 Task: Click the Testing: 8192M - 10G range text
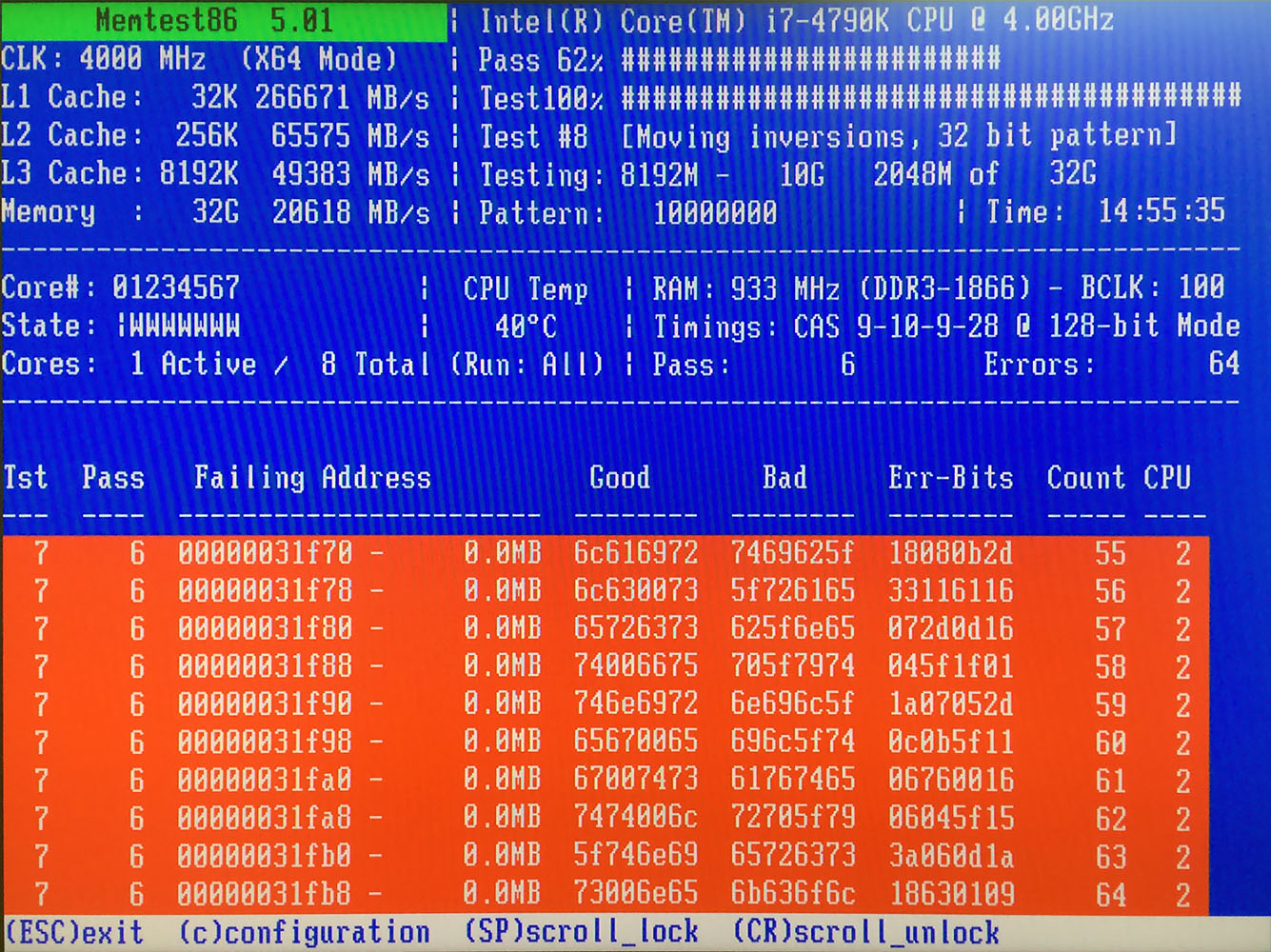click(652, 174)
